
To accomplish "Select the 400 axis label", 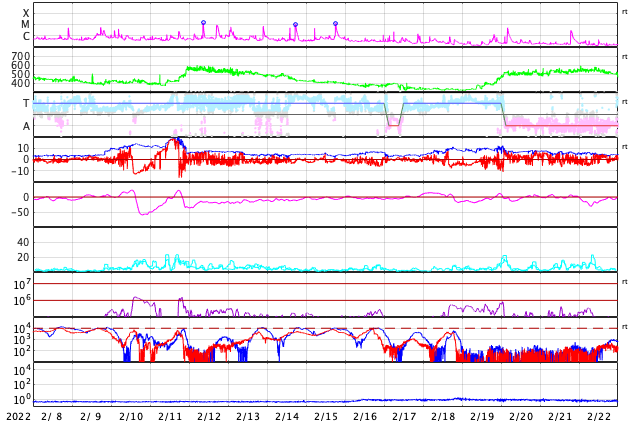I will (x=21, y=83).
